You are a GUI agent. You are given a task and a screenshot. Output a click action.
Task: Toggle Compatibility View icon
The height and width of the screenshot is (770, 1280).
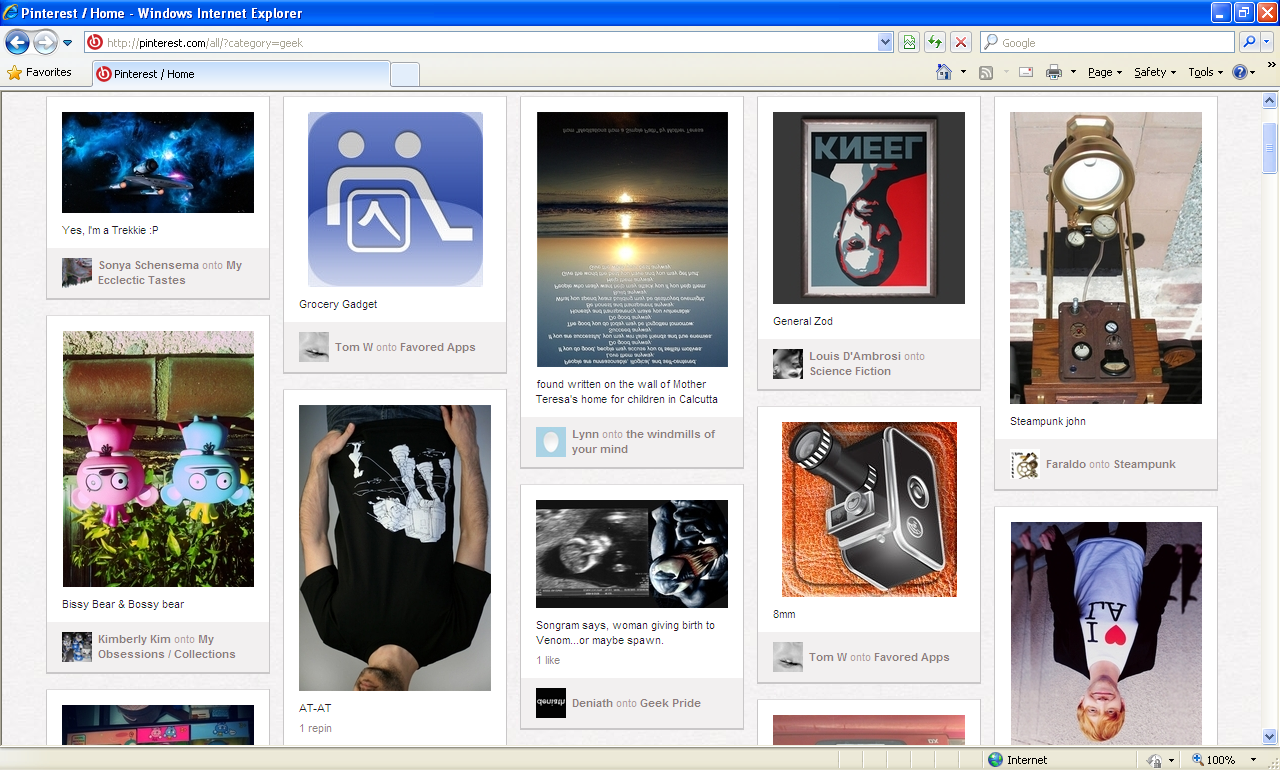click(909, 42)
